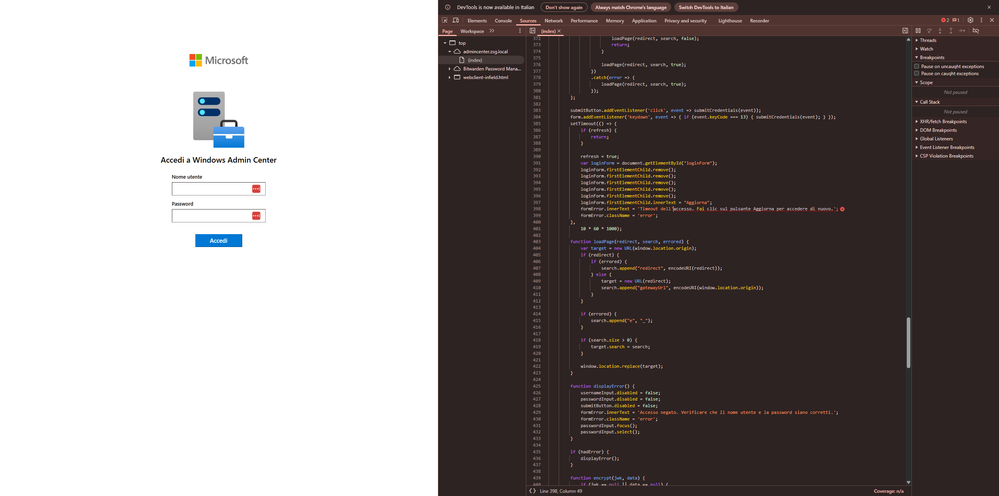
Task: Click Switch DevTools to Italian
Action: tap(706, 7)
